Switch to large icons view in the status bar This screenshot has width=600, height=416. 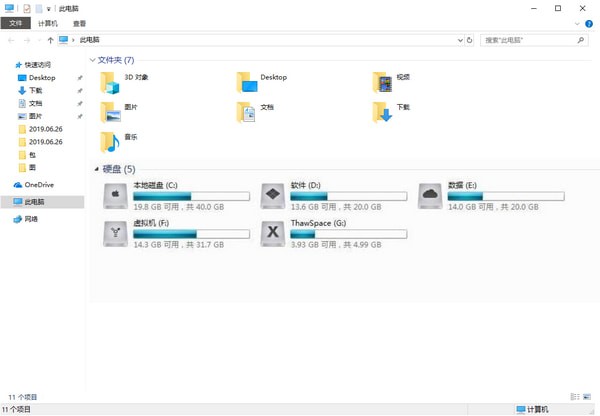(587, 396)
